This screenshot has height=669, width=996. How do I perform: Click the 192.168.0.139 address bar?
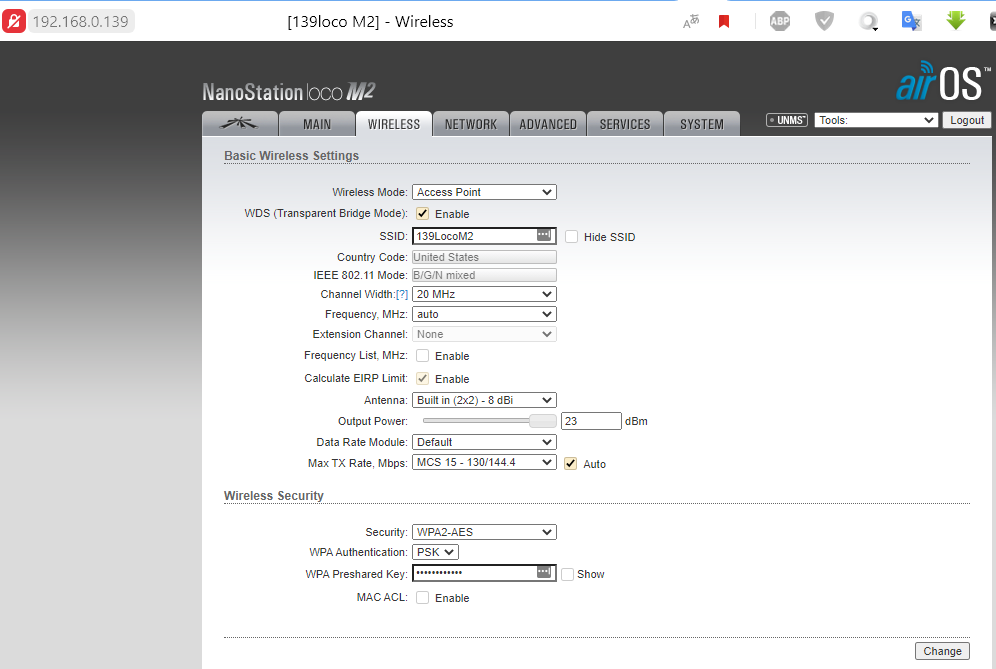click(81, 22)
